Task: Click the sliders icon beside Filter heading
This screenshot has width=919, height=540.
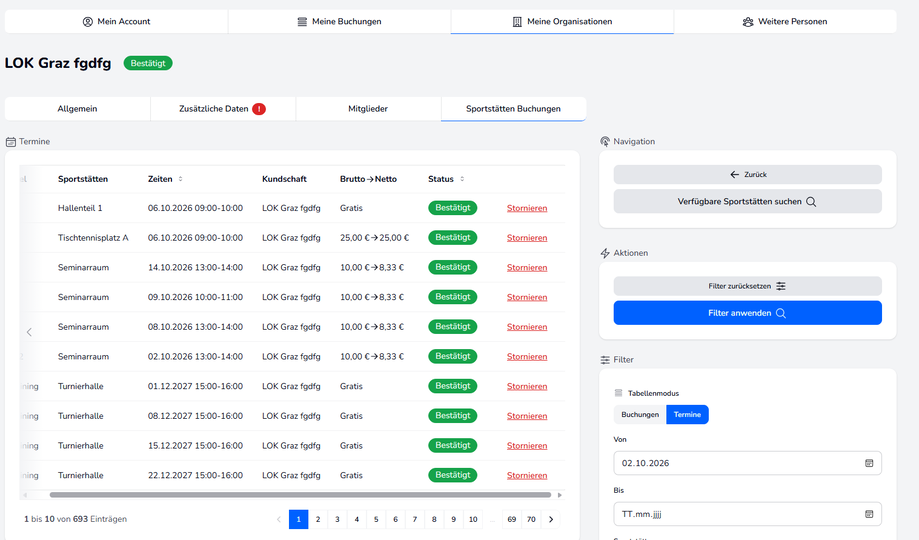Action: click(605, 360)
